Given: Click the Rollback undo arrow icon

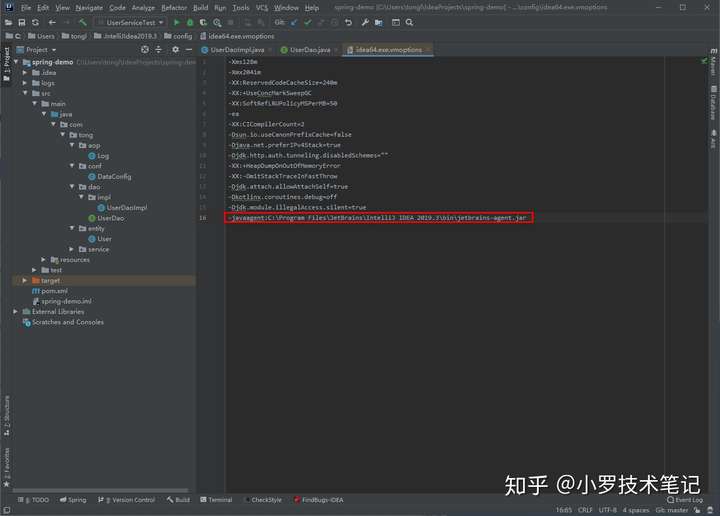Looking at the screenshot, I should point(349,22).
